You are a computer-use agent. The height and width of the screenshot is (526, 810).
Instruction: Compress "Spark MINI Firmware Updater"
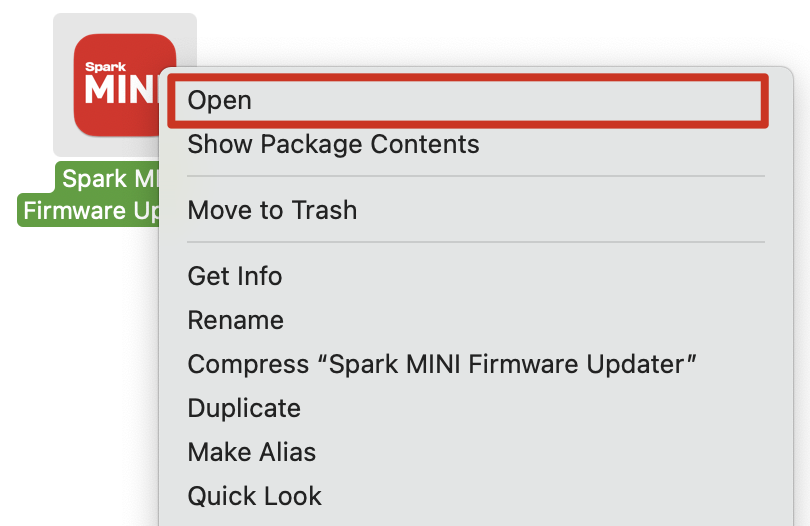tap(441, 364)
